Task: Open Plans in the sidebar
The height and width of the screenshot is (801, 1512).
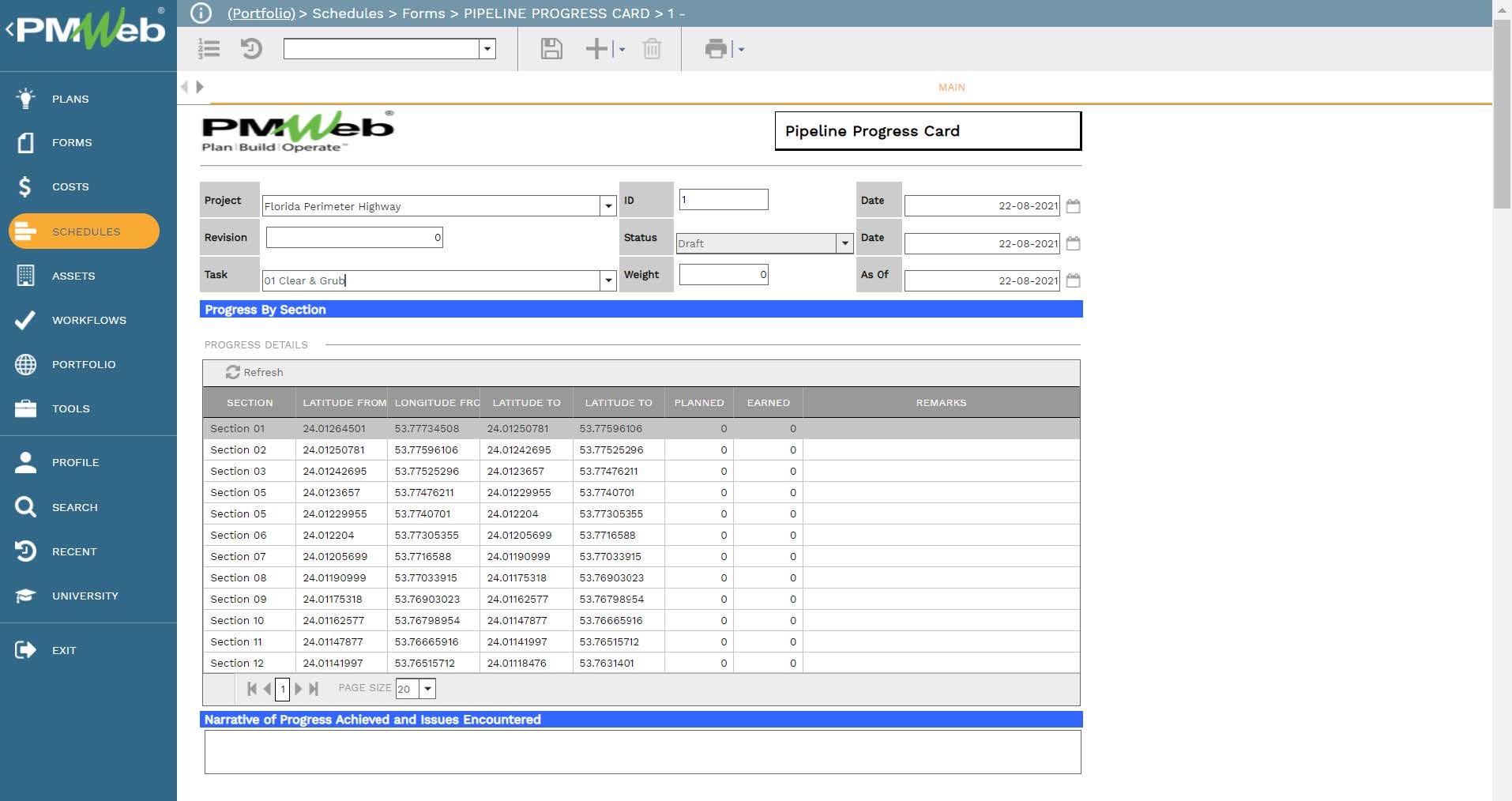Action: pyautogui.click(x=70, y=99)
